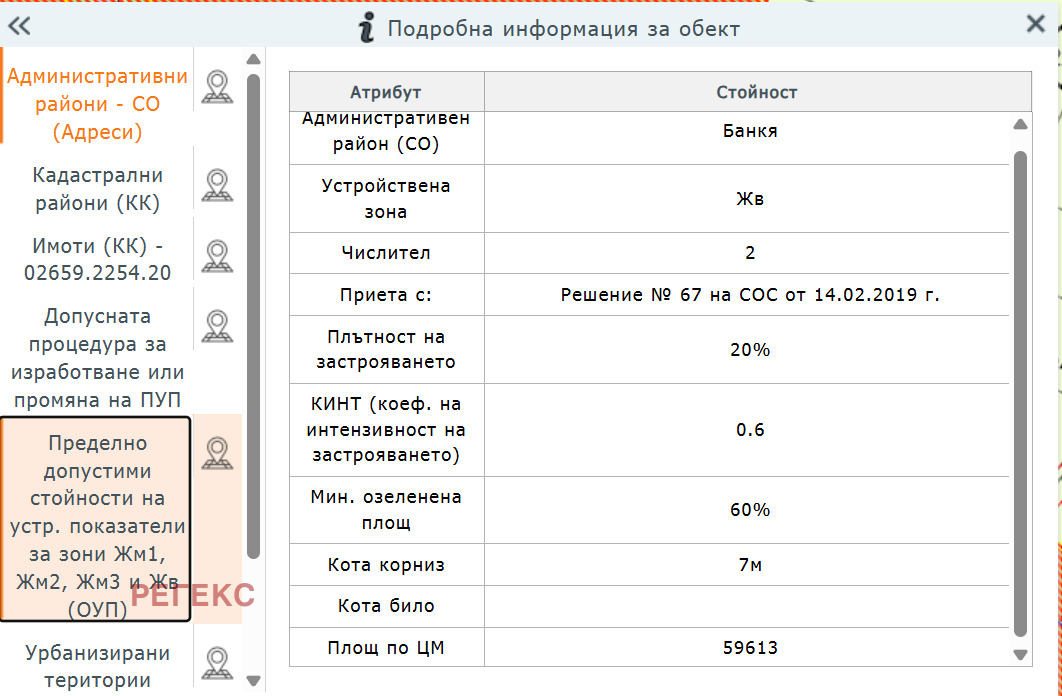
Task: Select Пределно допустими стойности Жм1, Жм2 tab
Action: 95,519
